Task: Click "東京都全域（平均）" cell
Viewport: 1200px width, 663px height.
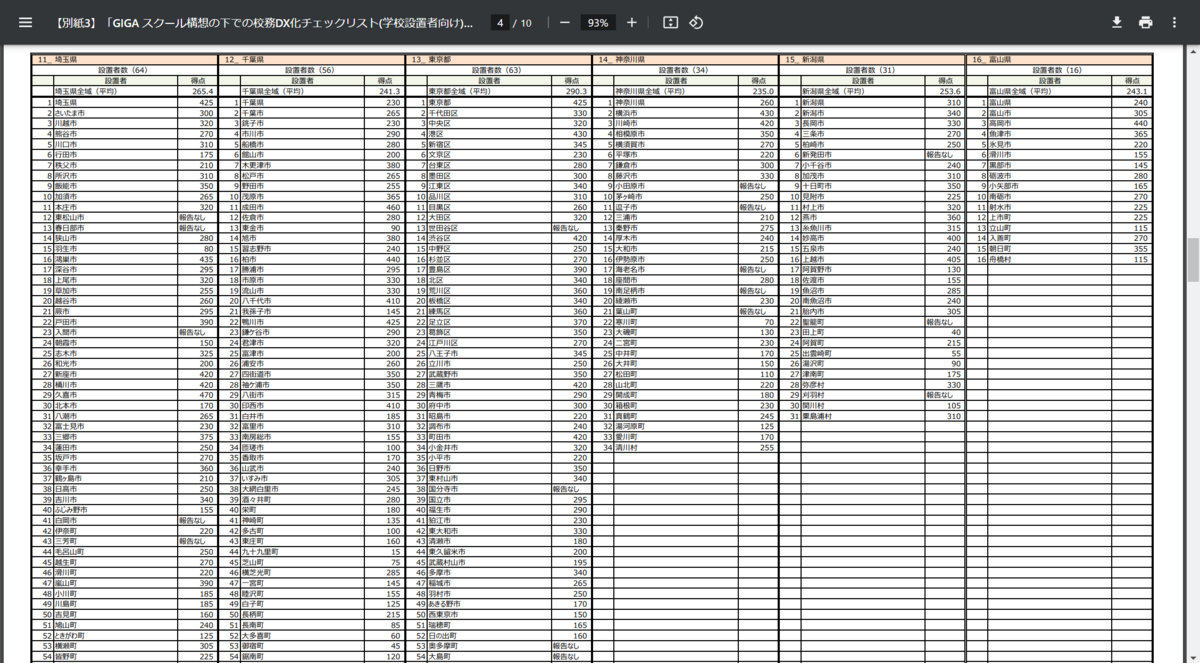Action: [x=459, y=91]
